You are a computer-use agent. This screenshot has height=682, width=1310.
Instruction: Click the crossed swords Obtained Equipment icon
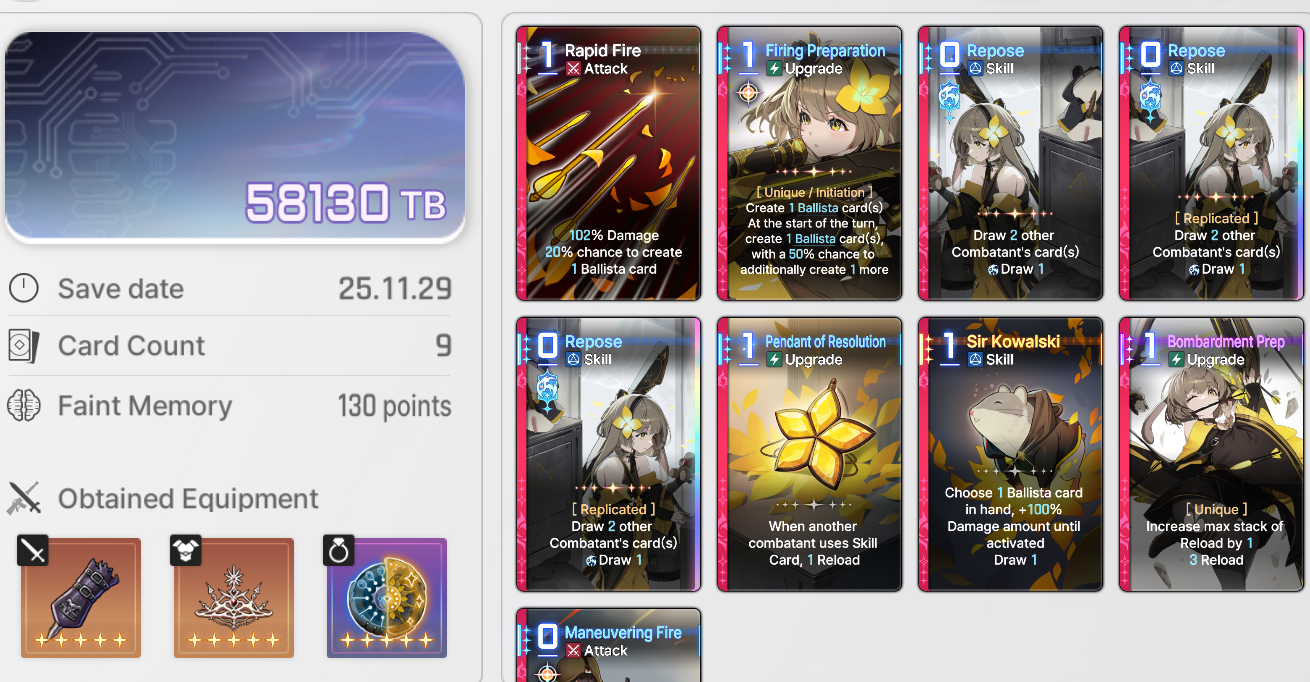pos(24,498)
